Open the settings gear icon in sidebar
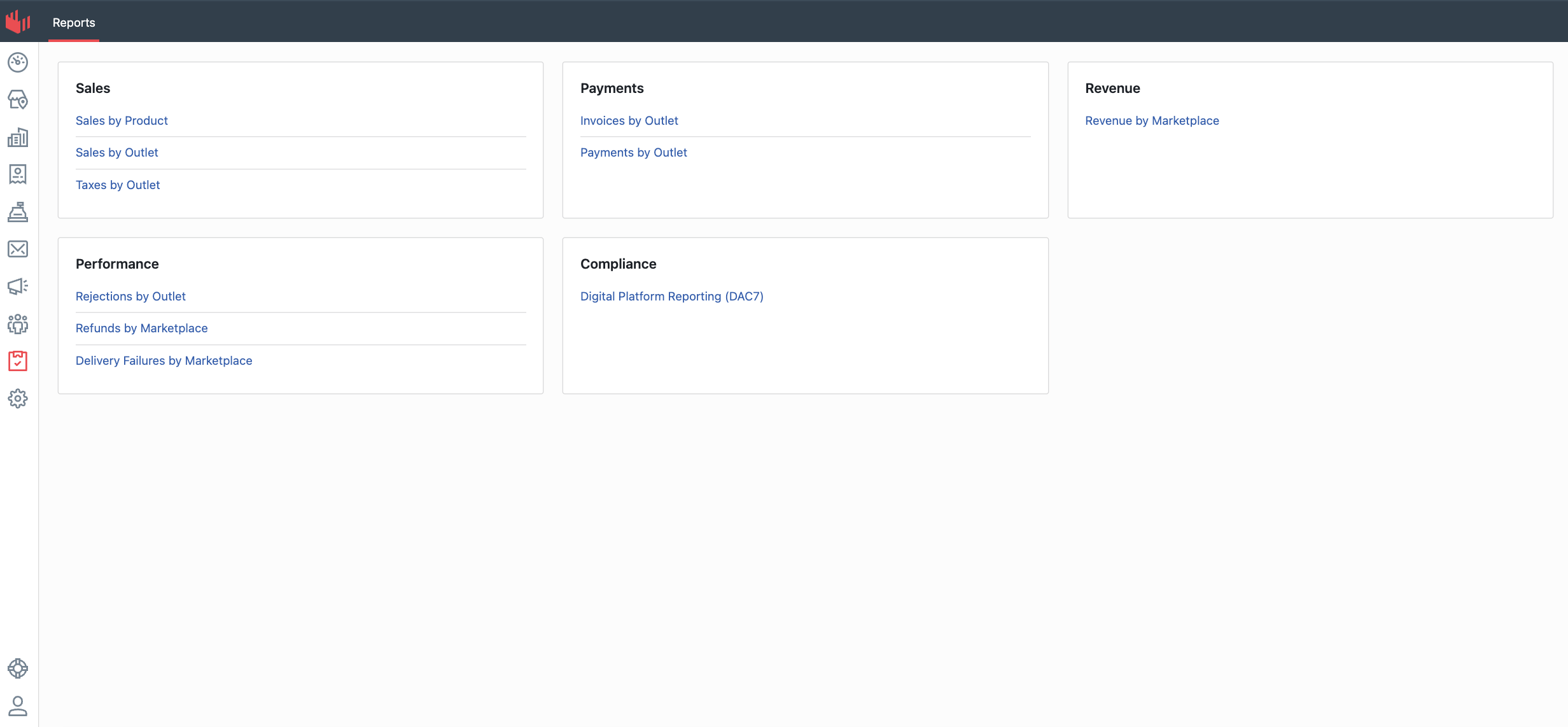 (18, 399)
